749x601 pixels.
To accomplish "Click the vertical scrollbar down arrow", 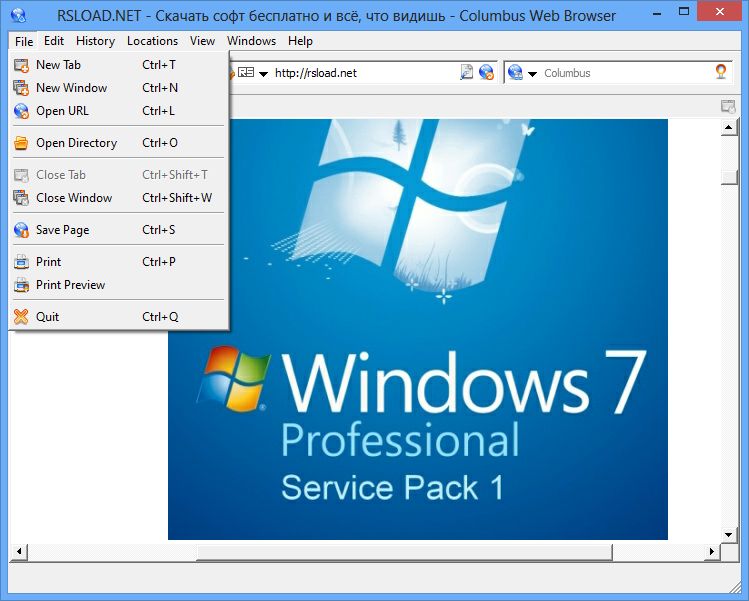I will click(x=728, y=534).
